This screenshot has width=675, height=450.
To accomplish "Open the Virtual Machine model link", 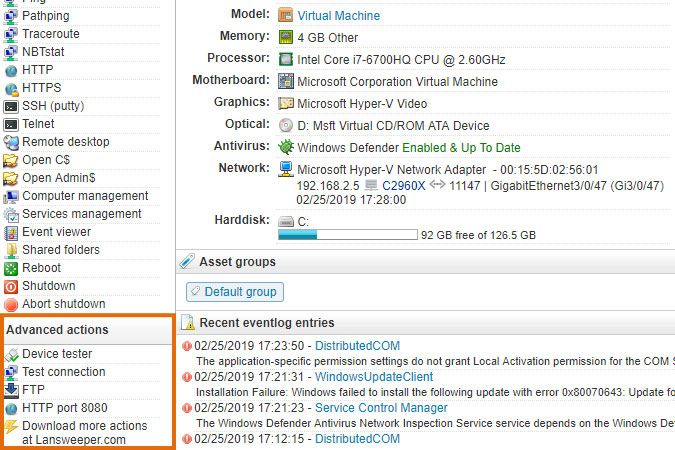I will pos(337,16).
